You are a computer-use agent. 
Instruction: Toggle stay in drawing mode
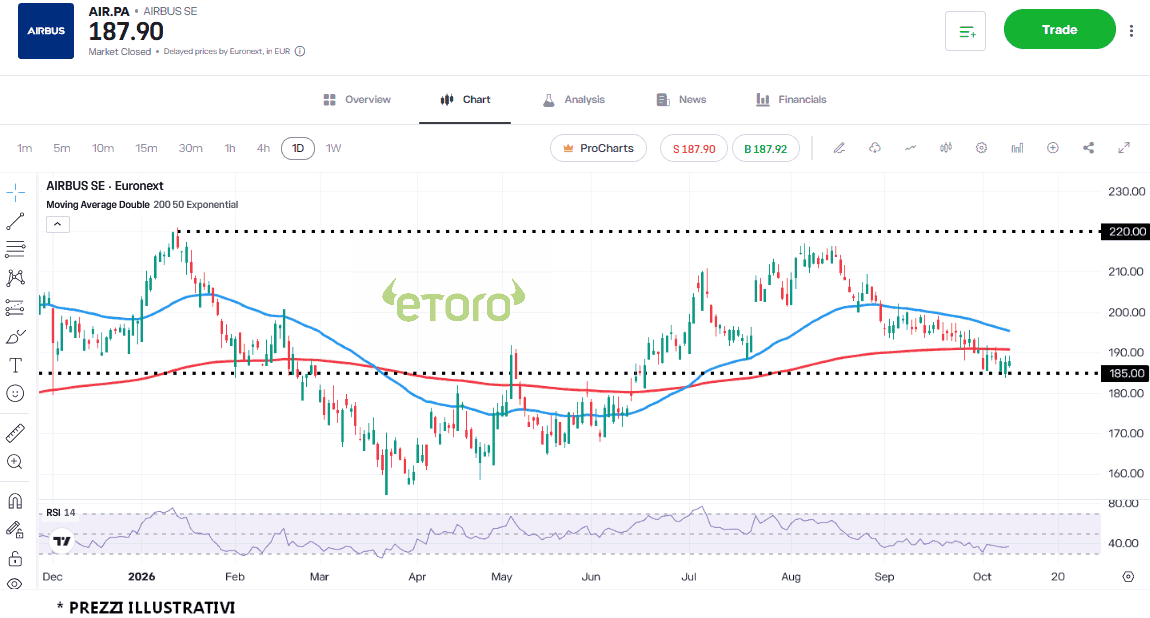(x=15, y=530)
